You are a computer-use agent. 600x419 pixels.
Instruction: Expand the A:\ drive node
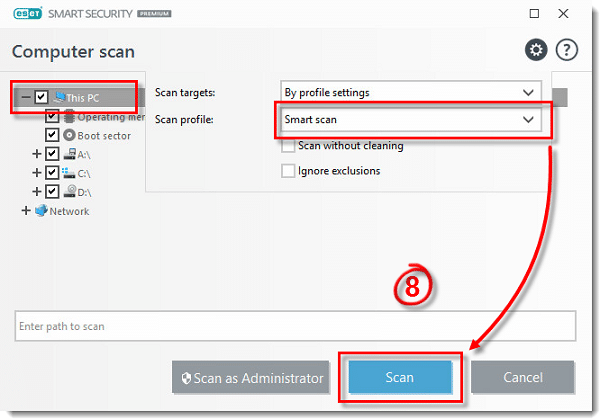coord(36,154)
